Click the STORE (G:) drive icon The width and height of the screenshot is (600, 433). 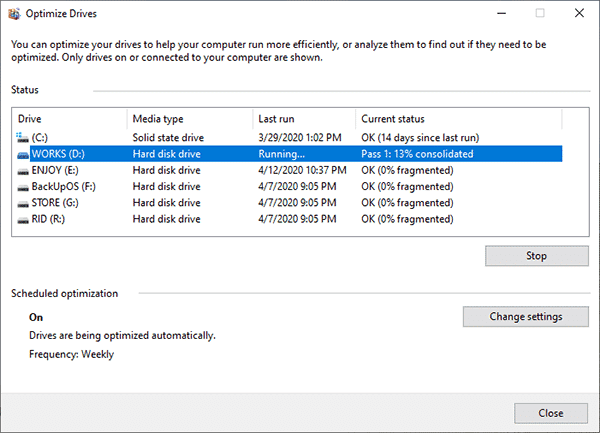point(23,203)
